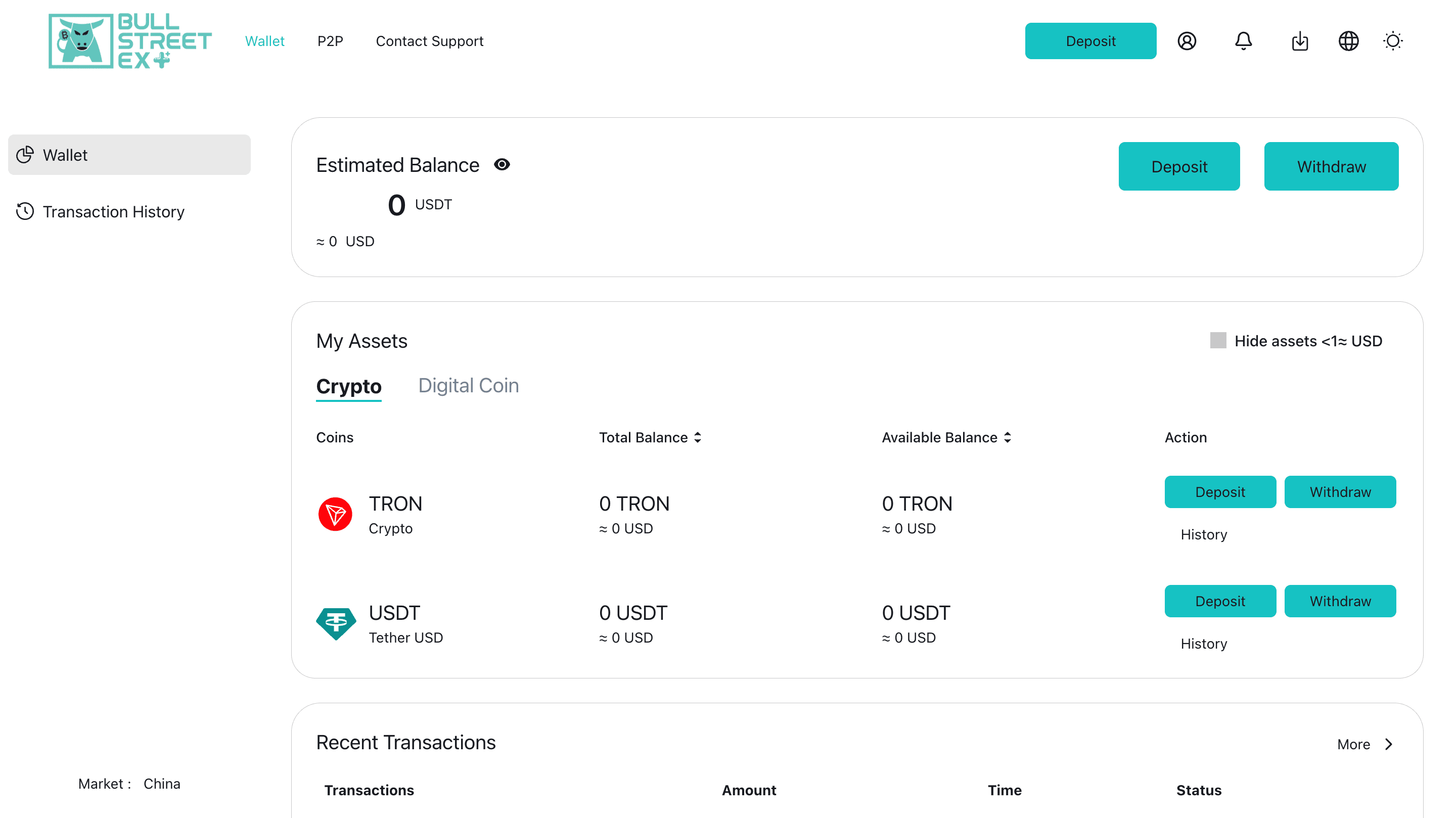Open the notifications bell
This screenshot has width=1456, height=818.
(1243, 41)
